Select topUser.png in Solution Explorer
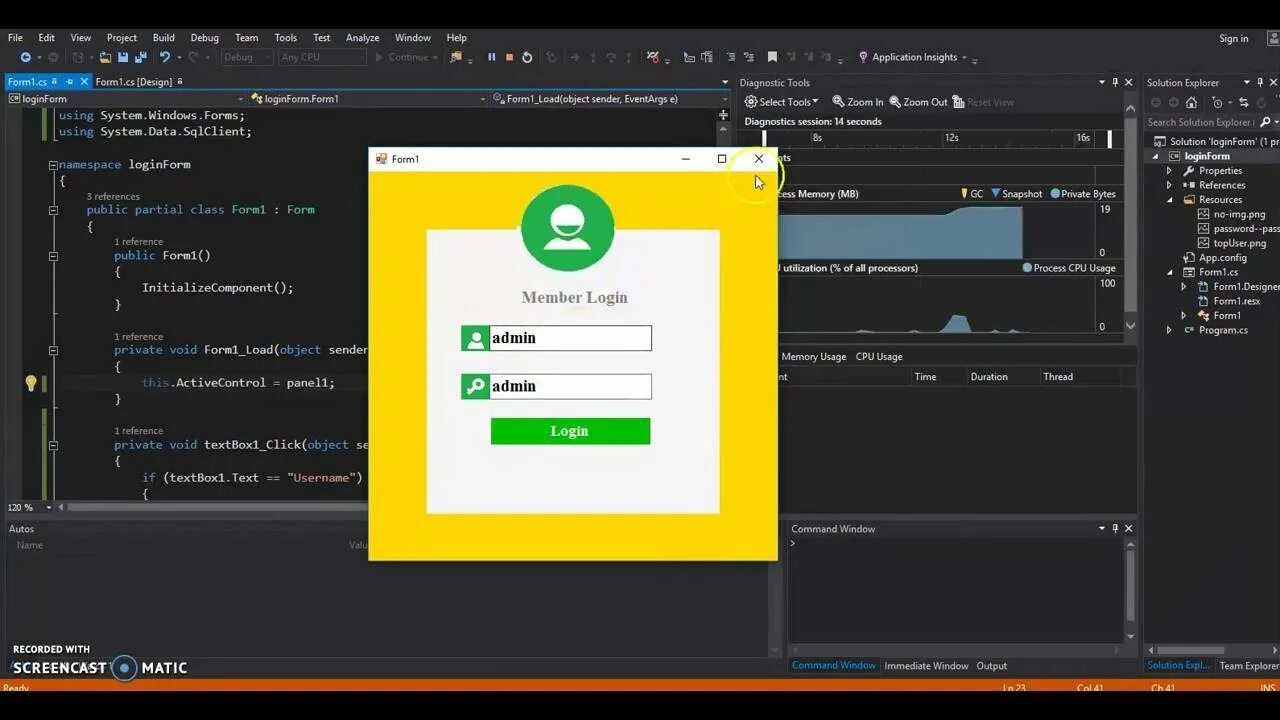The image size is (1280, 720). point(1239,243)
